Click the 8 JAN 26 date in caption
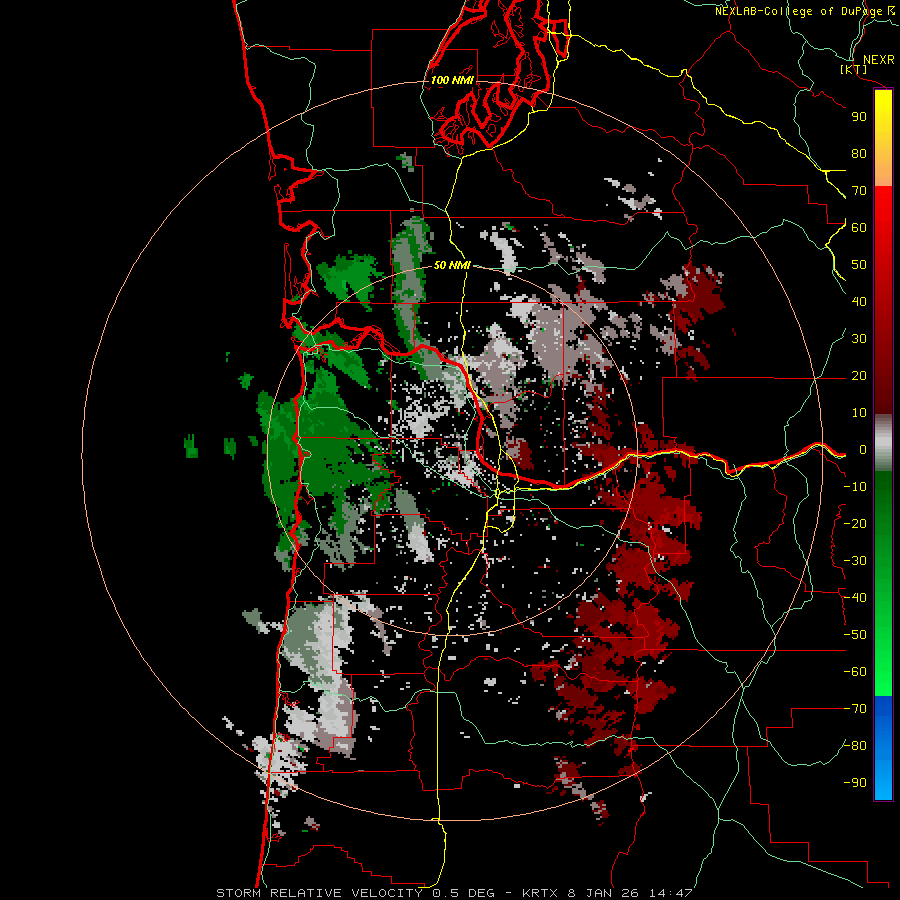 click(x=604, y=893)
